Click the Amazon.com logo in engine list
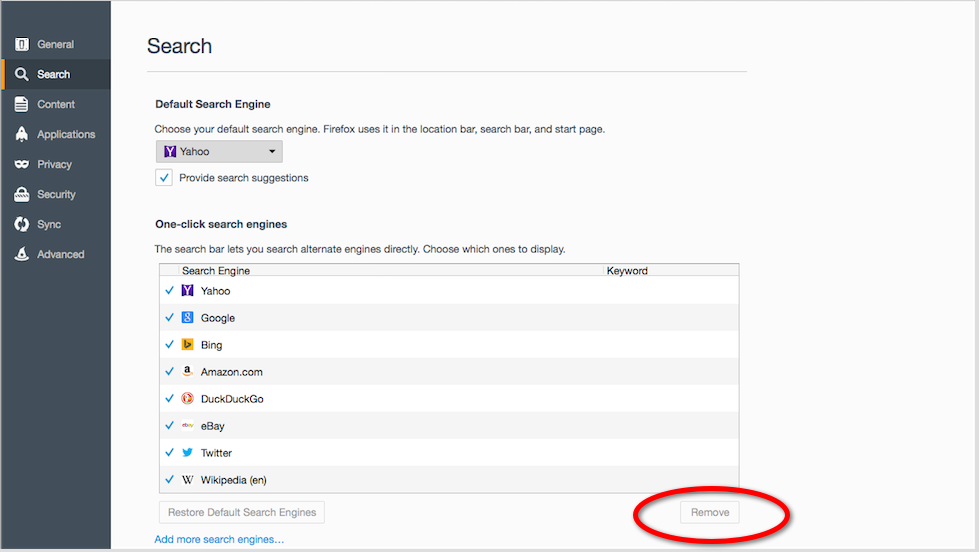Viewport: 979px width, 552px height. click(187, 371)
